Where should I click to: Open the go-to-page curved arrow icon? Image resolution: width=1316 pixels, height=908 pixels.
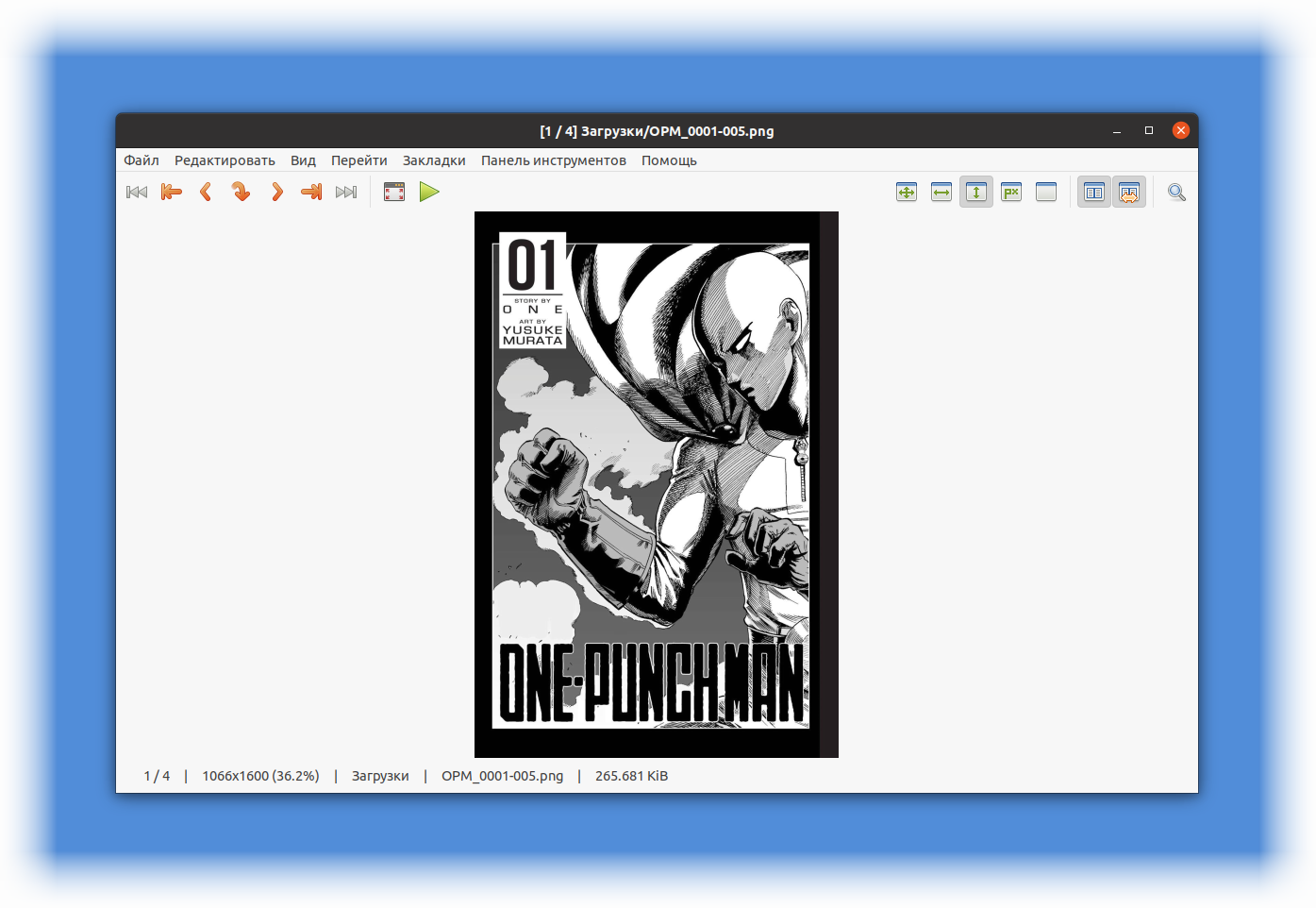[242, 193]
